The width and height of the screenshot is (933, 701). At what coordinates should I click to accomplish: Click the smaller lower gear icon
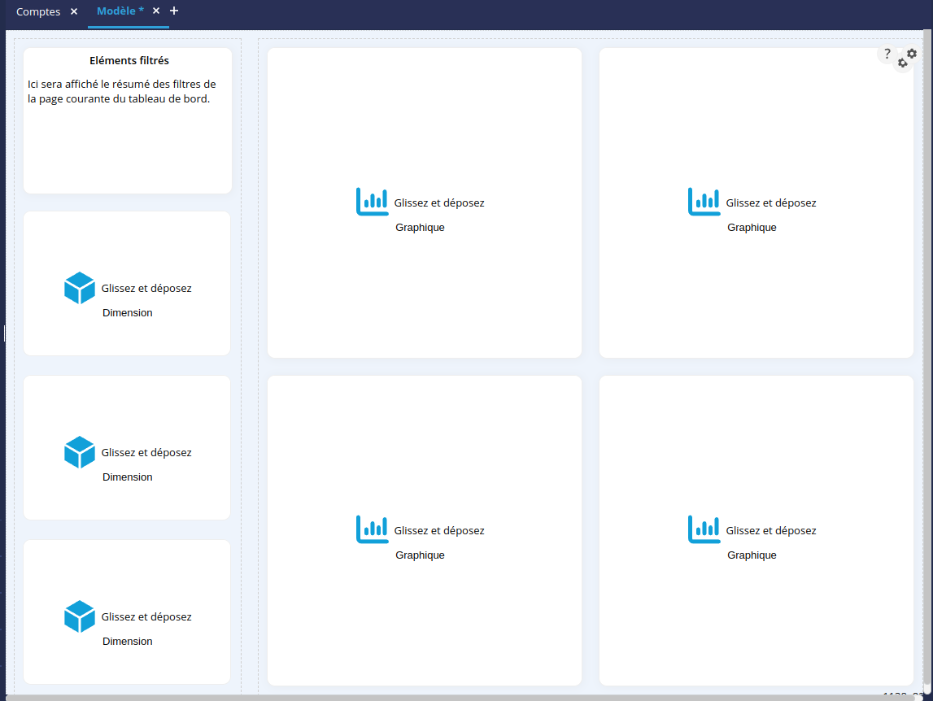point(902,63)
